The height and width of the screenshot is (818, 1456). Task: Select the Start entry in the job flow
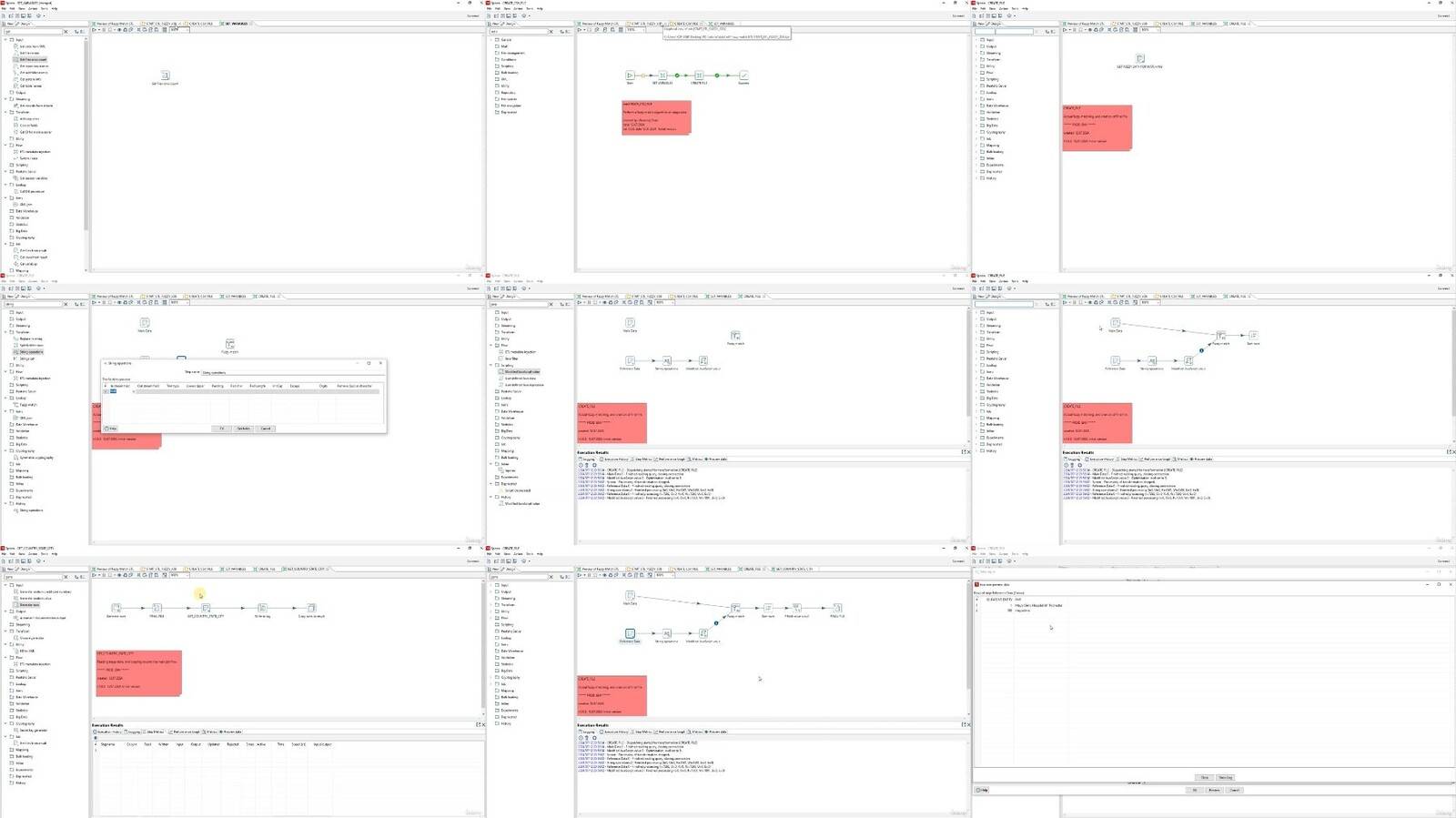tap(630, 76)
